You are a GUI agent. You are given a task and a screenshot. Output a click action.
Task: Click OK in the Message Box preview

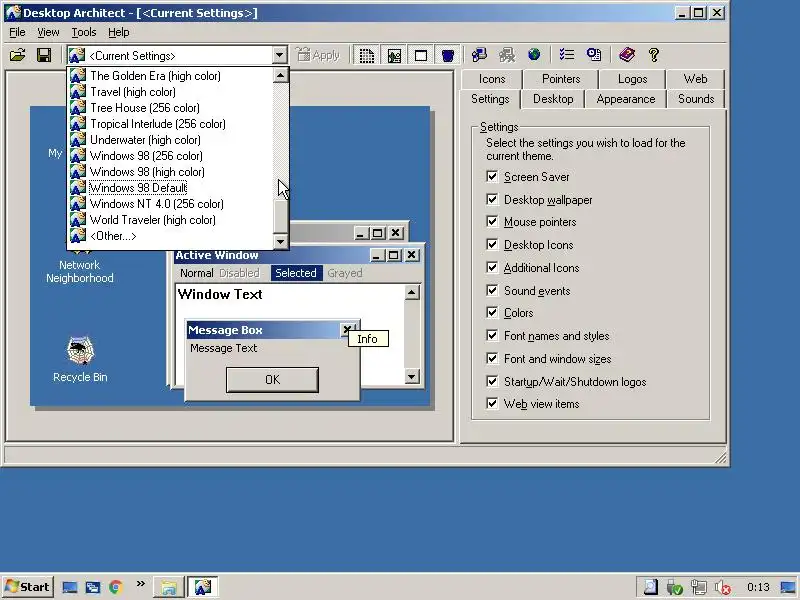click(x=272, y=380)
